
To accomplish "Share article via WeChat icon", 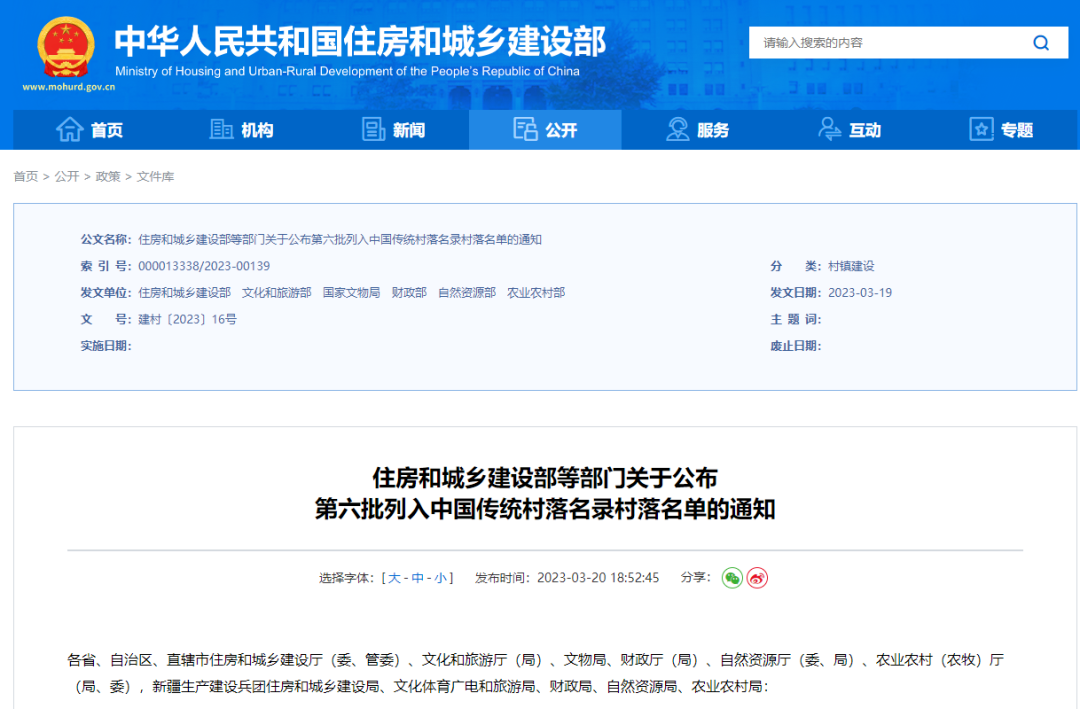I will click(732, 578).
